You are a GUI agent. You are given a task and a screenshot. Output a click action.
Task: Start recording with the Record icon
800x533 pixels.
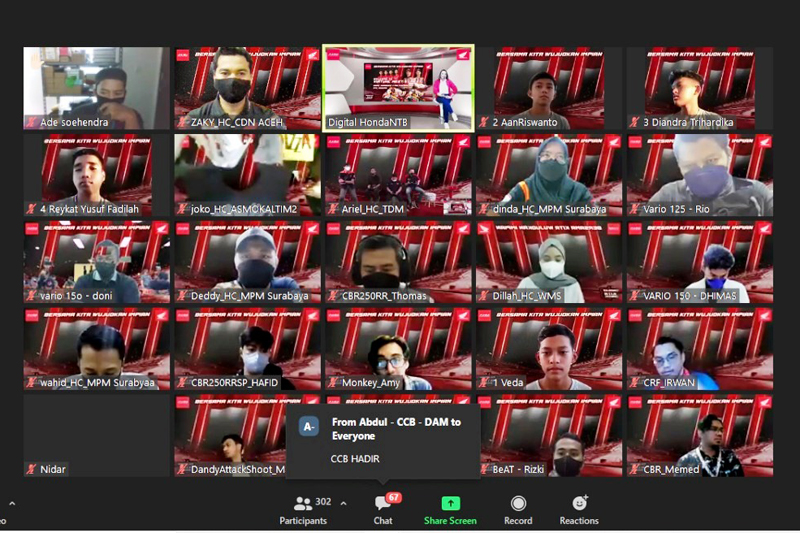(x=518, y=503)
